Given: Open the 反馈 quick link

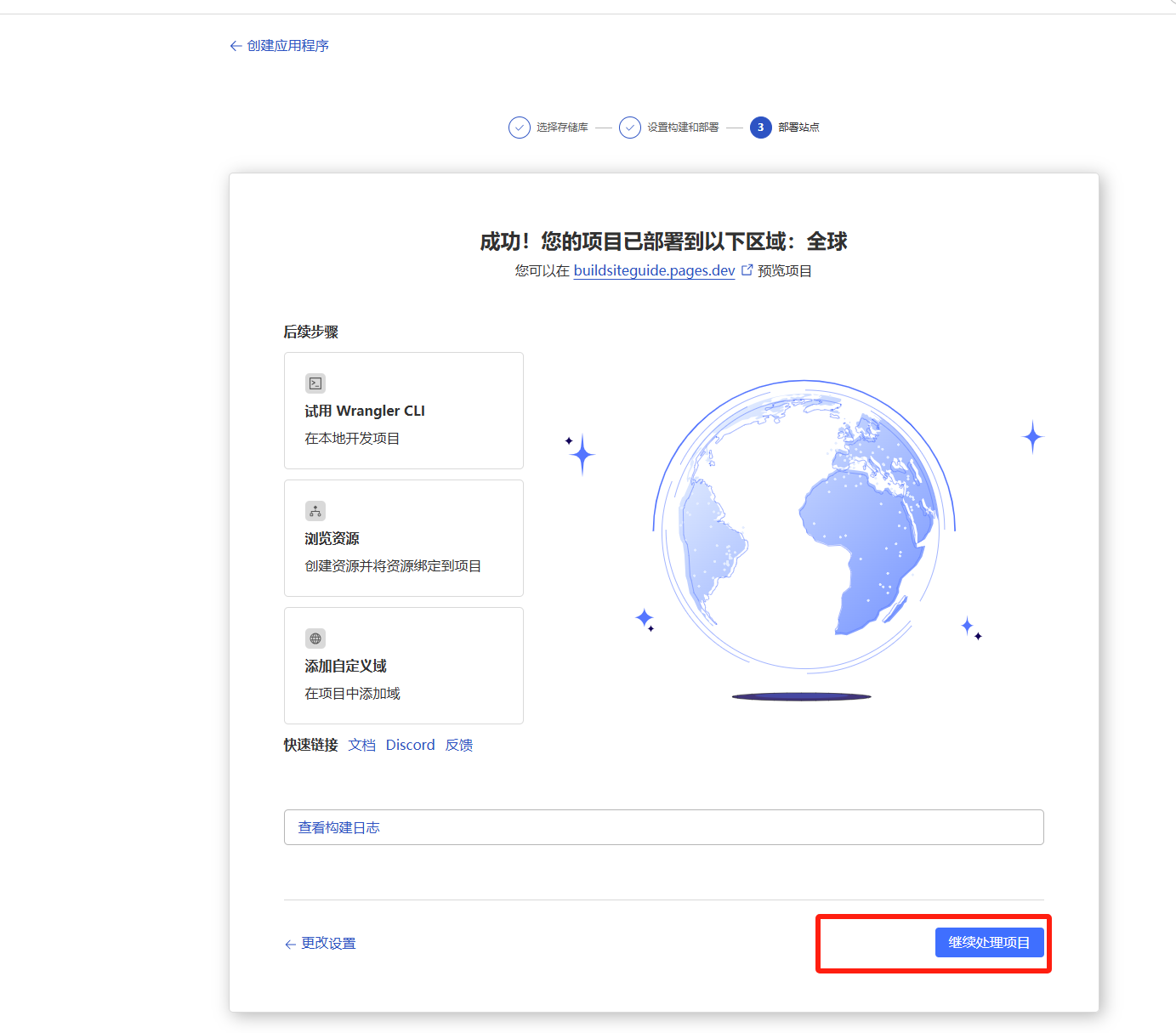Looking at the screenshot, I should point(458,745).
